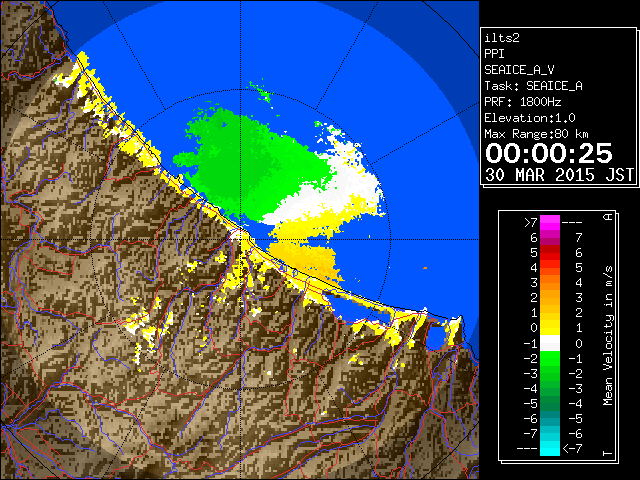Click the "Max Range:80 km" label

[536, 134]
